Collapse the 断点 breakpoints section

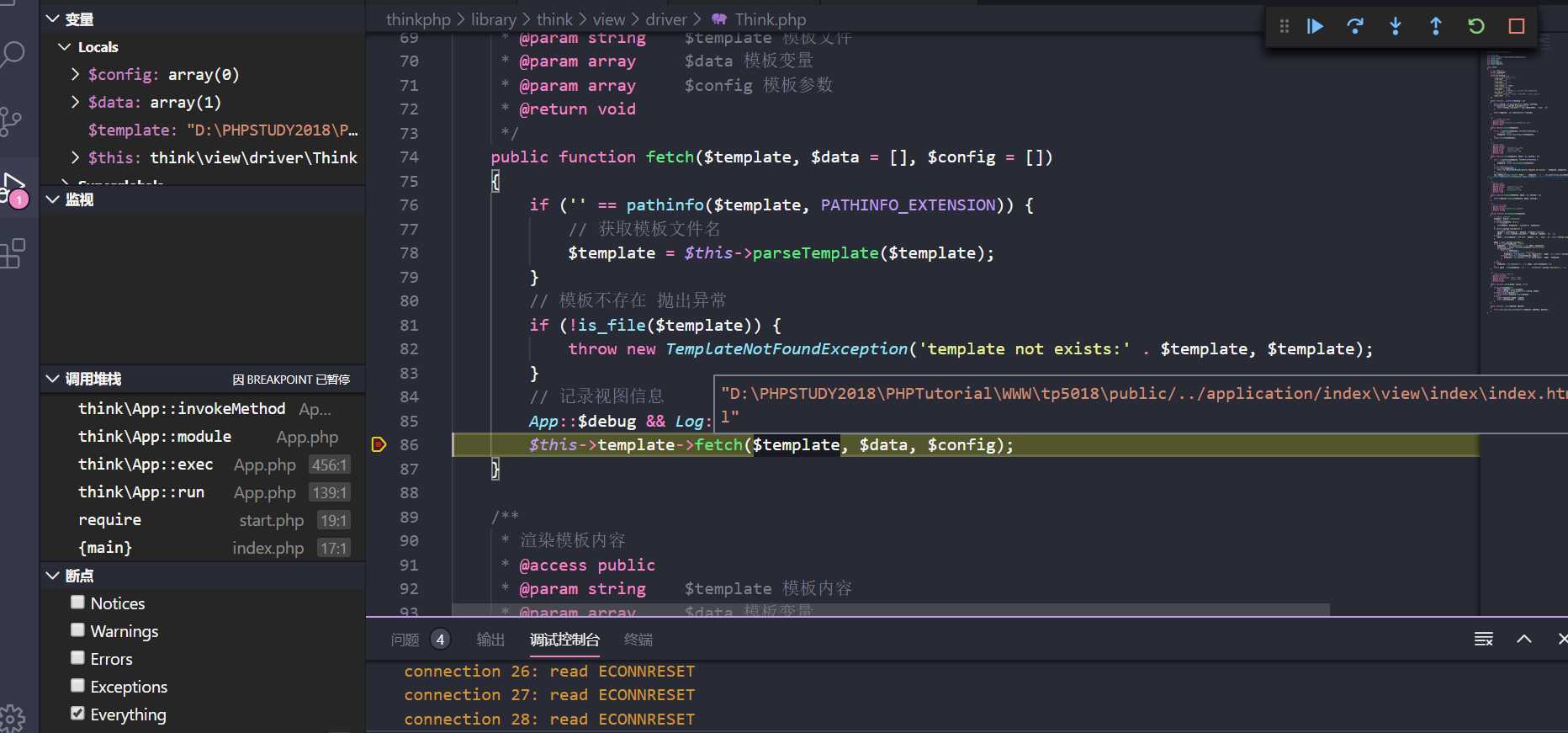click(x=53, y=576)
